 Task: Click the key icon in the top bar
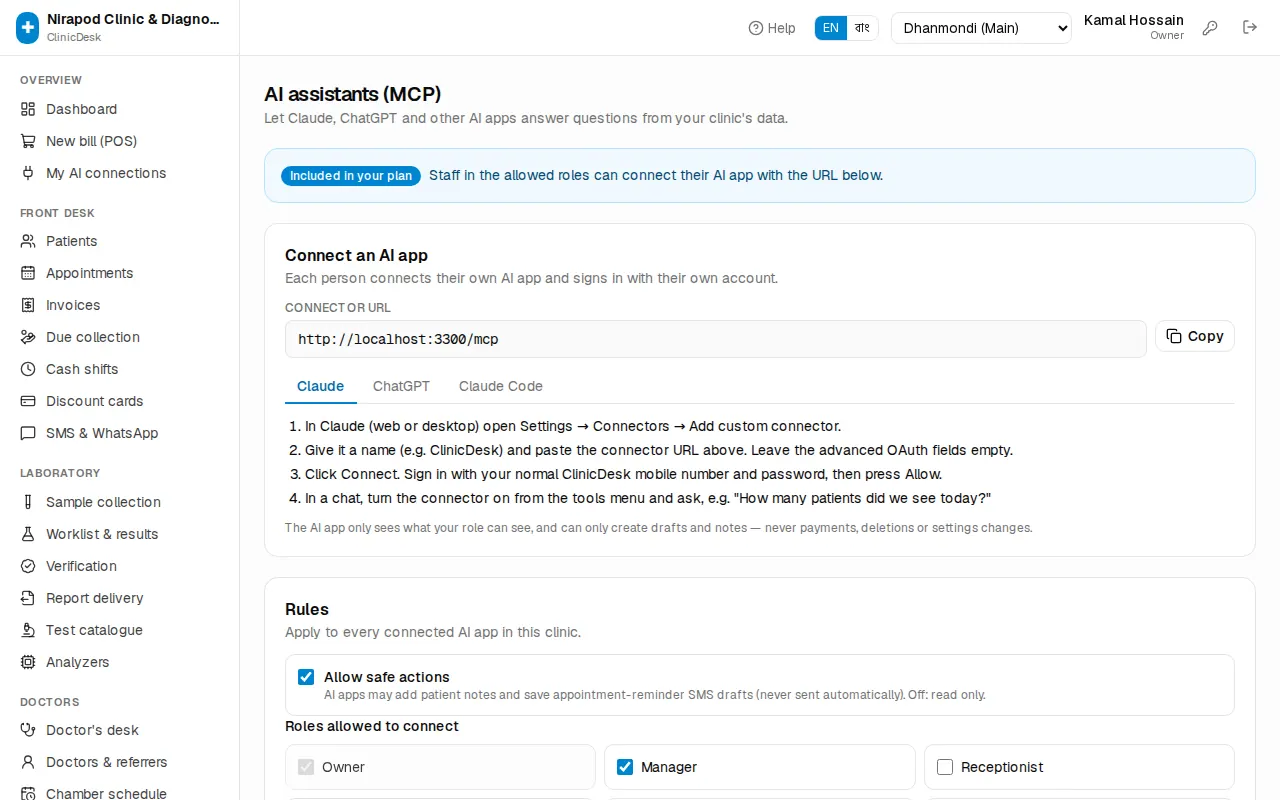(x=1210, y=28)
